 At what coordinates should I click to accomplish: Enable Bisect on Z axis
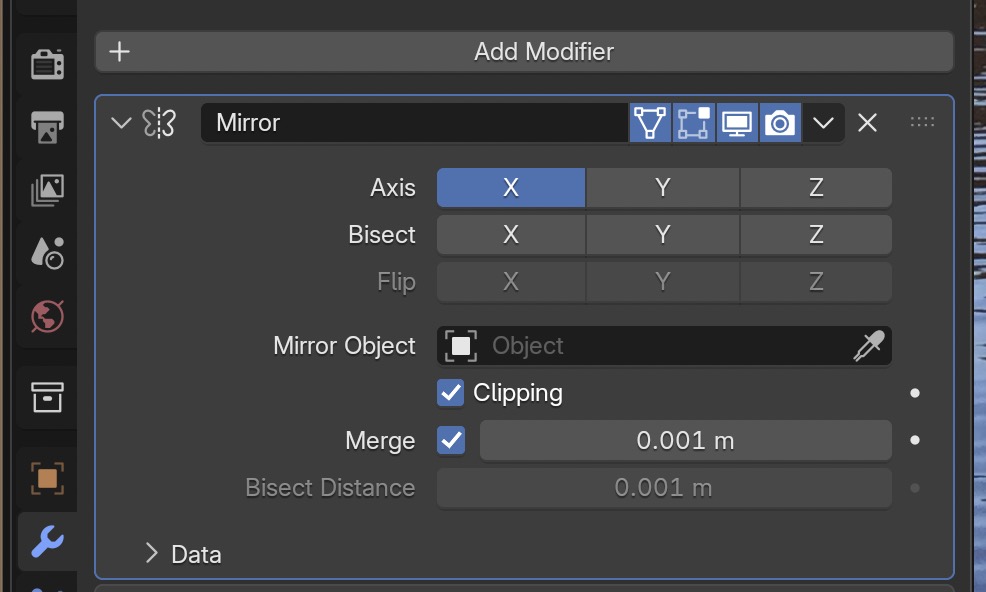point(816,235)
